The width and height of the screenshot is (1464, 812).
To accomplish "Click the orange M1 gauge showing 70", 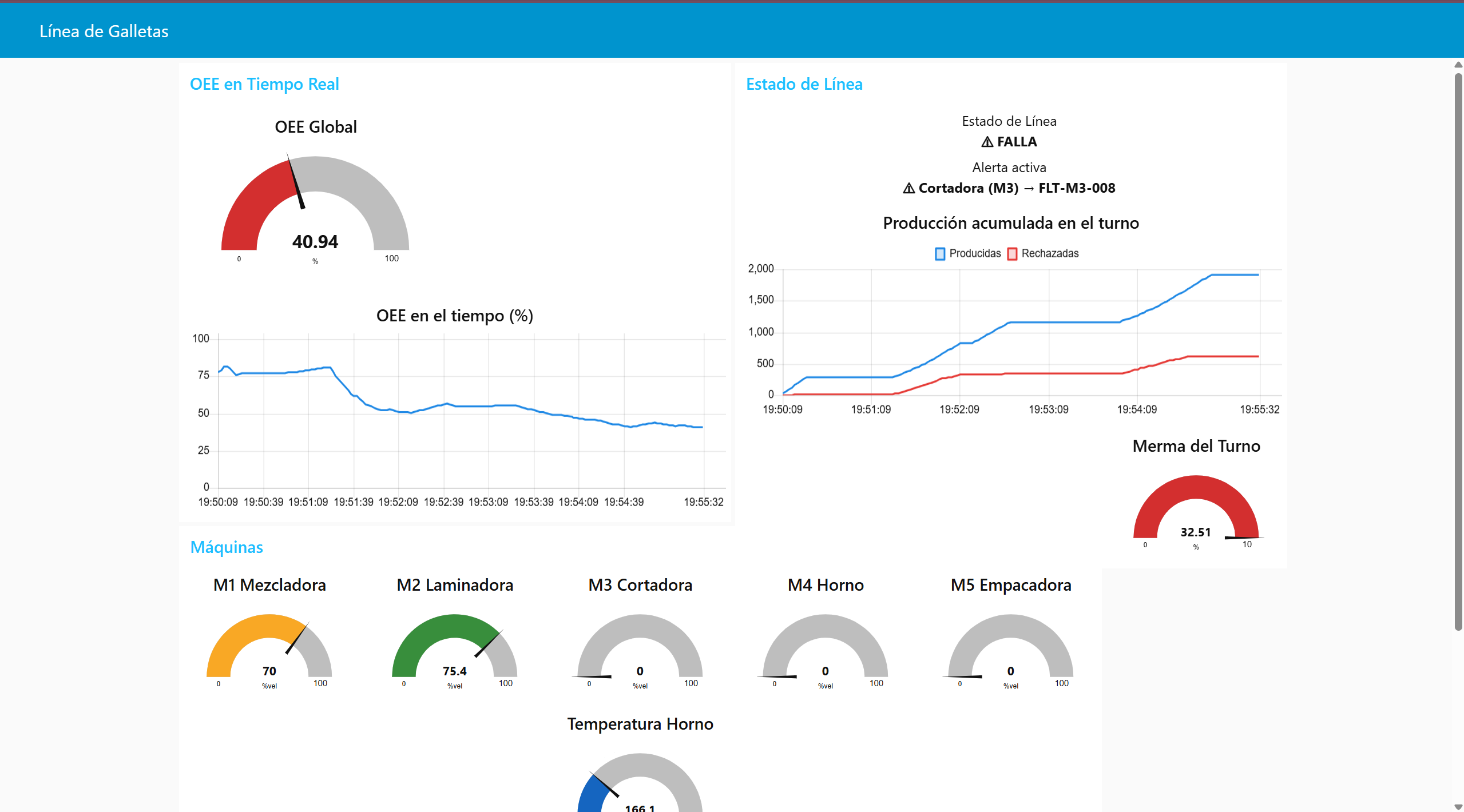I will pyautogui.click(x=269, y=651).
